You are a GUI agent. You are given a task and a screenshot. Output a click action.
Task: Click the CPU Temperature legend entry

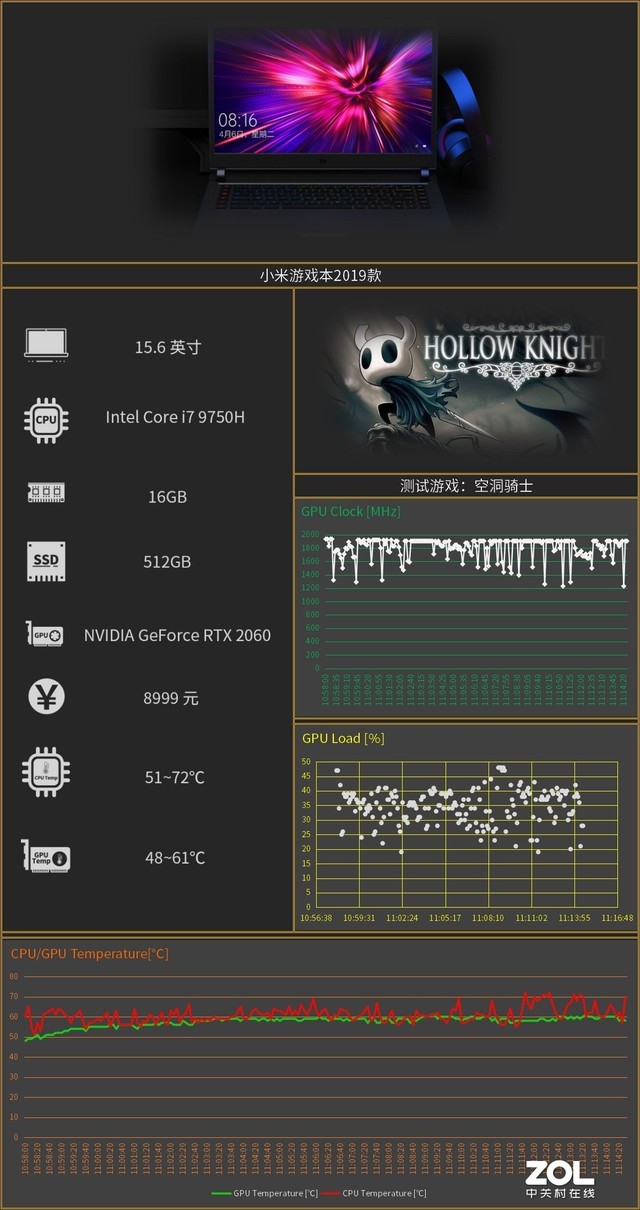(x=373, y=1193)
